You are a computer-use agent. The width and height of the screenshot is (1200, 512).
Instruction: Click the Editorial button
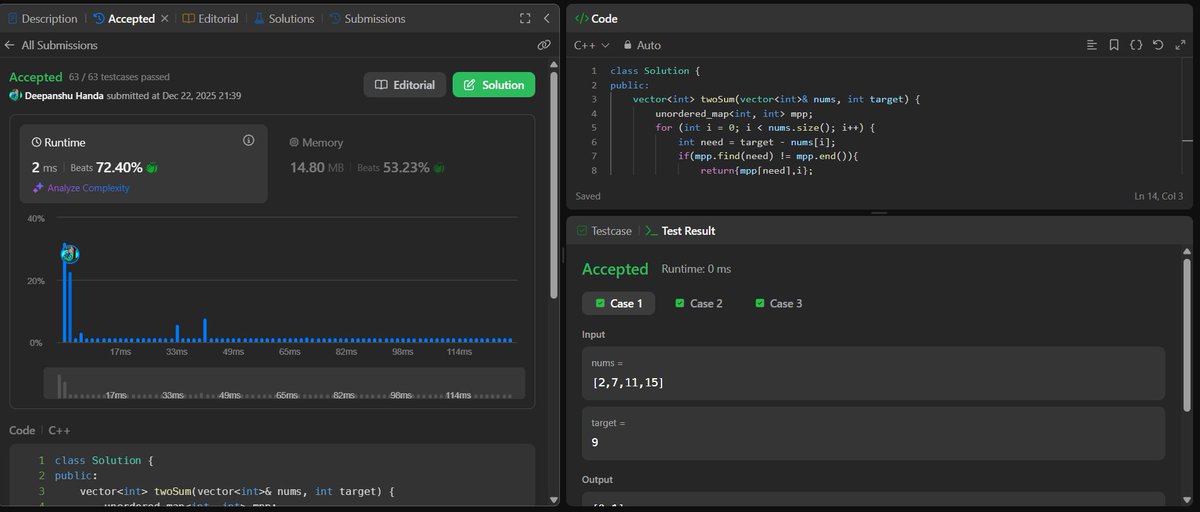404,85
